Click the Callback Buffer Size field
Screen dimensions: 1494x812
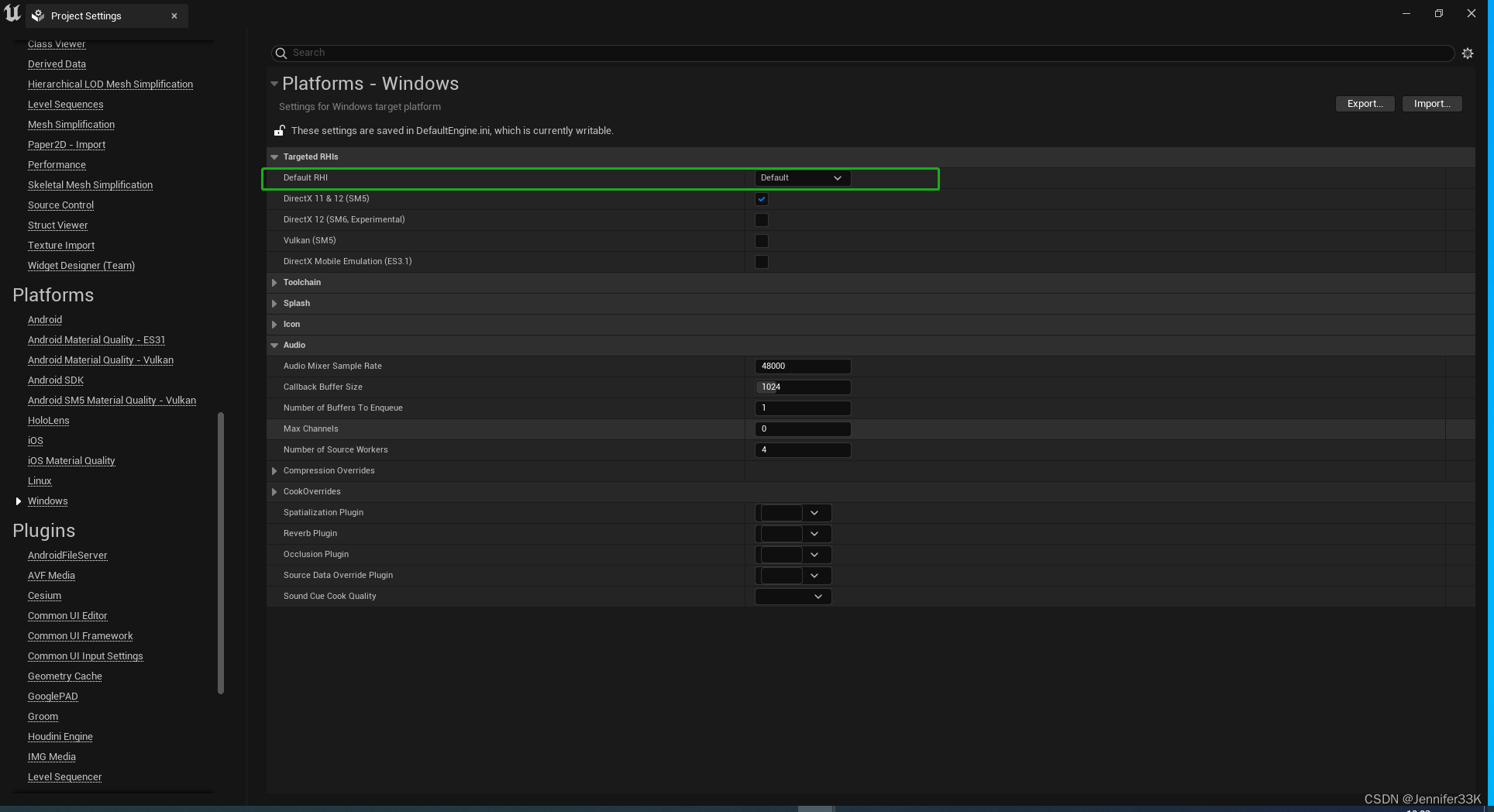[803, 387]
